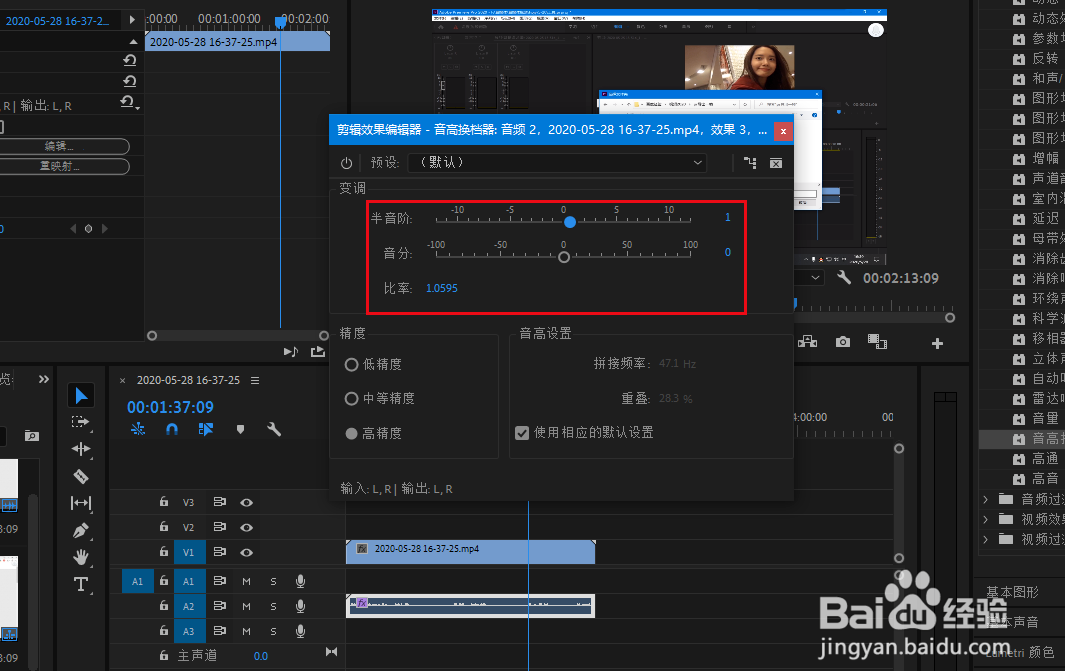Select the Razor tool
Screen dimensions: 1065x671
(x=81, y=476)
